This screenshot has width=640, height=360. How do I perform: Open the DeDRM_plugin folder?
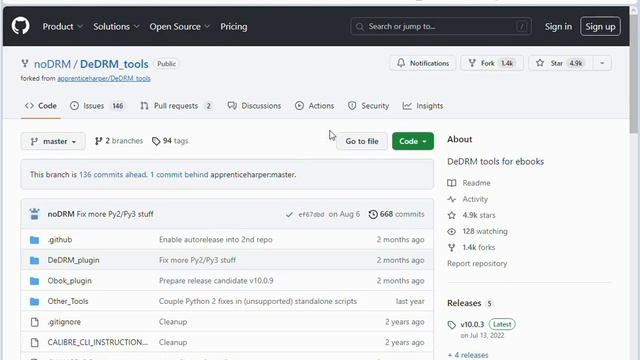pos(73,260)
